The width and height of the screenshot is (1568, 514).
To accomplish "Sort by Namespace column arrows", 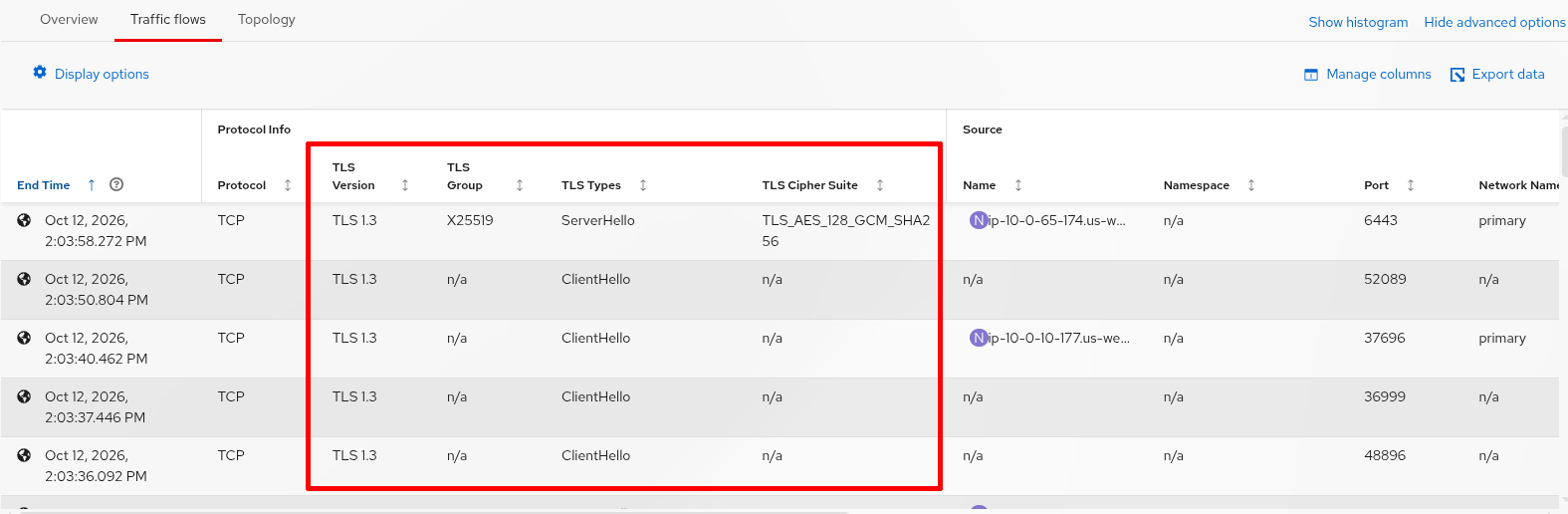I will (1251, 185).
